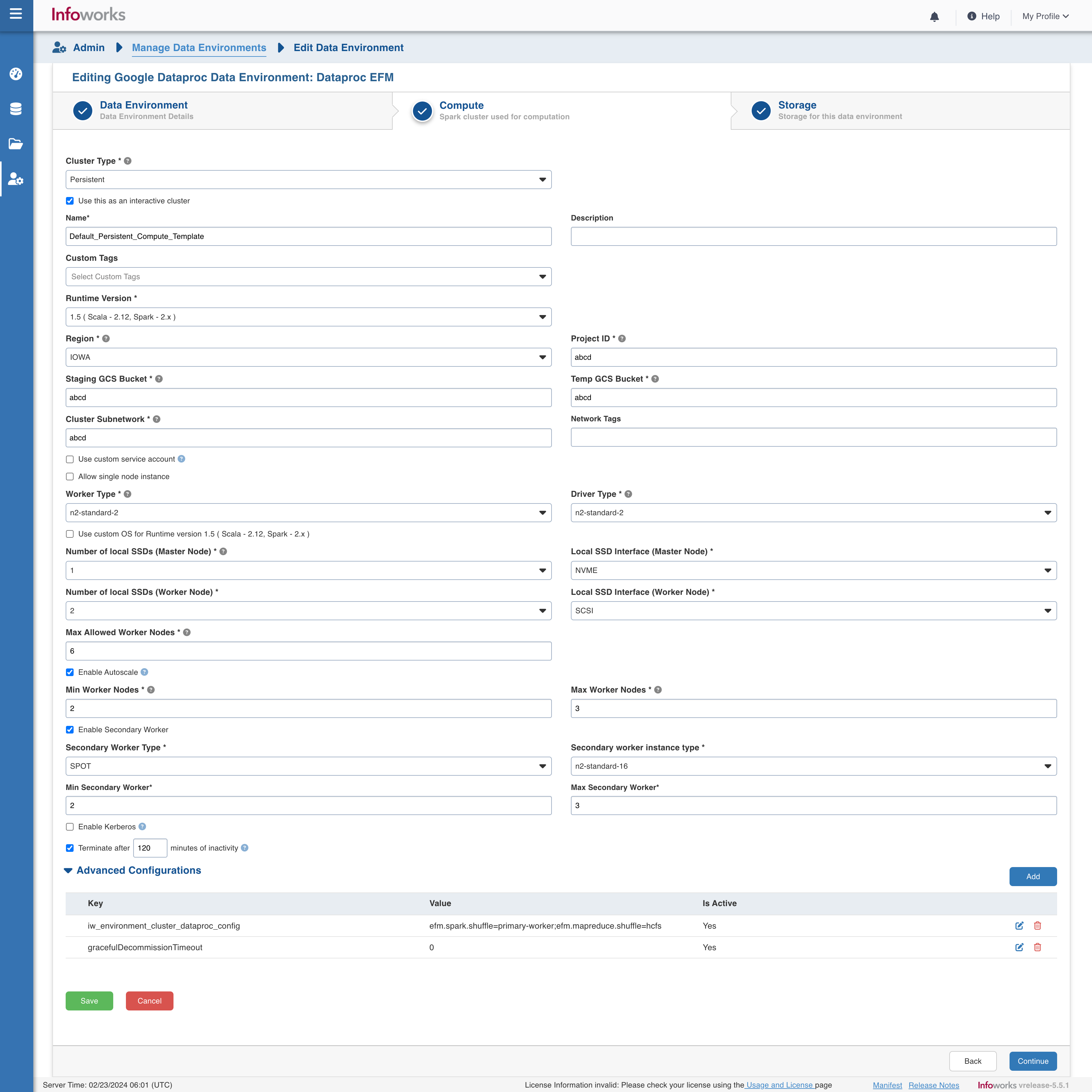
Task: Check the Enable Kerberos checkbox
Action: point(70,827)
